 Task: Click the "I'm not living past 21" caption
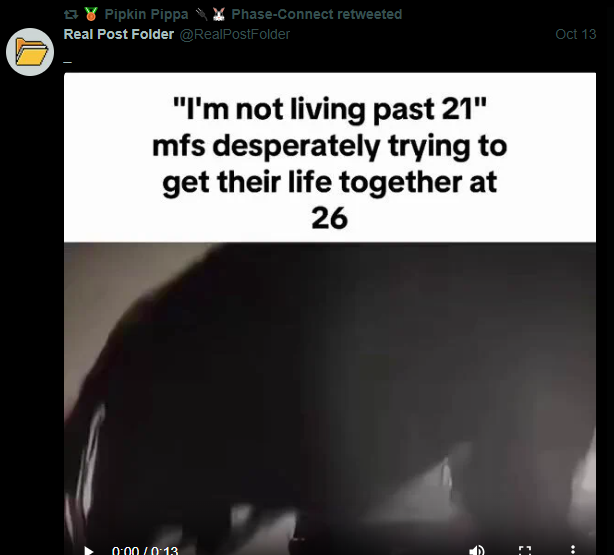(x=330, y=109)
